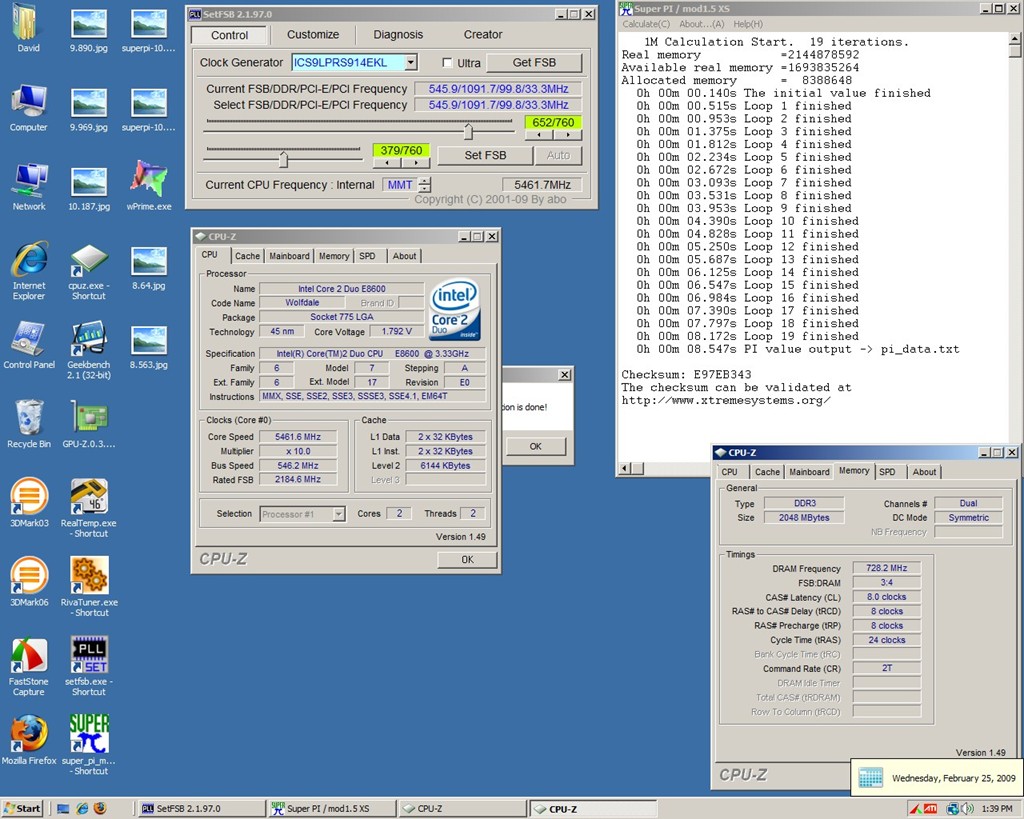
Task: Click the upper FSB slider handle
Action: 468,132
